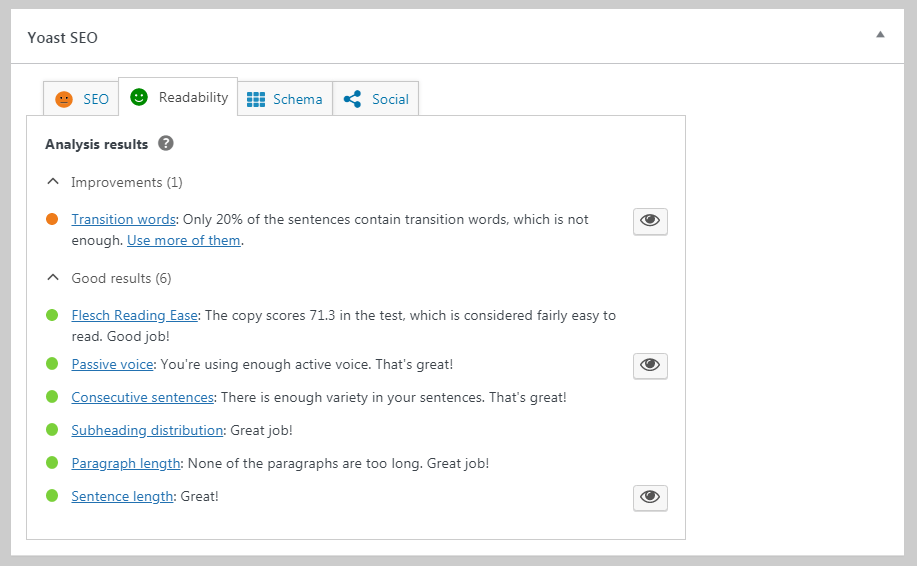Screen dimensions: 917x566
Task: Collapse the Good results (6) section
Action: 53,278
